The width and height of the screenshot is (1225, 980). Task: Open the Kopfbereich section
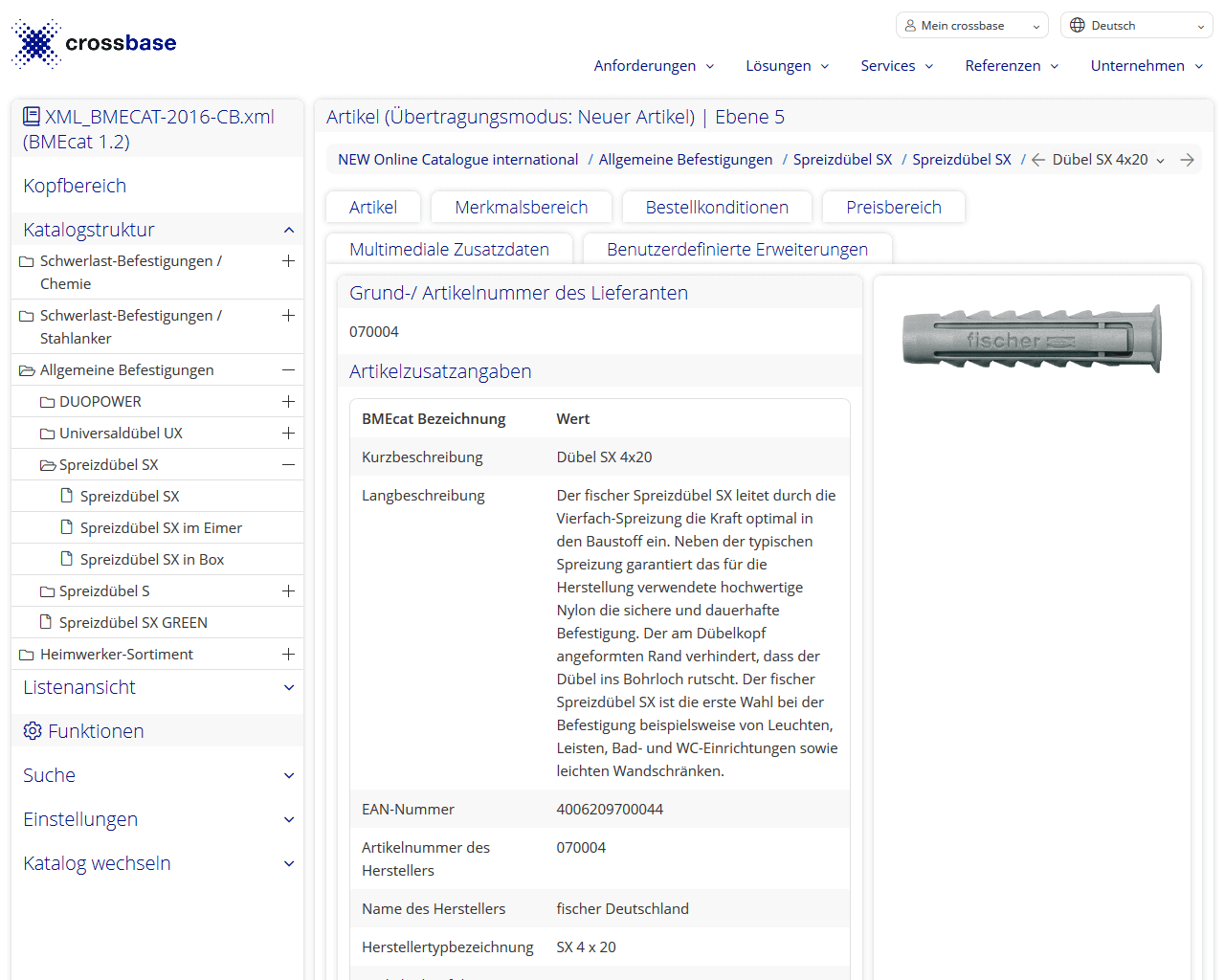tap(75, 186)
